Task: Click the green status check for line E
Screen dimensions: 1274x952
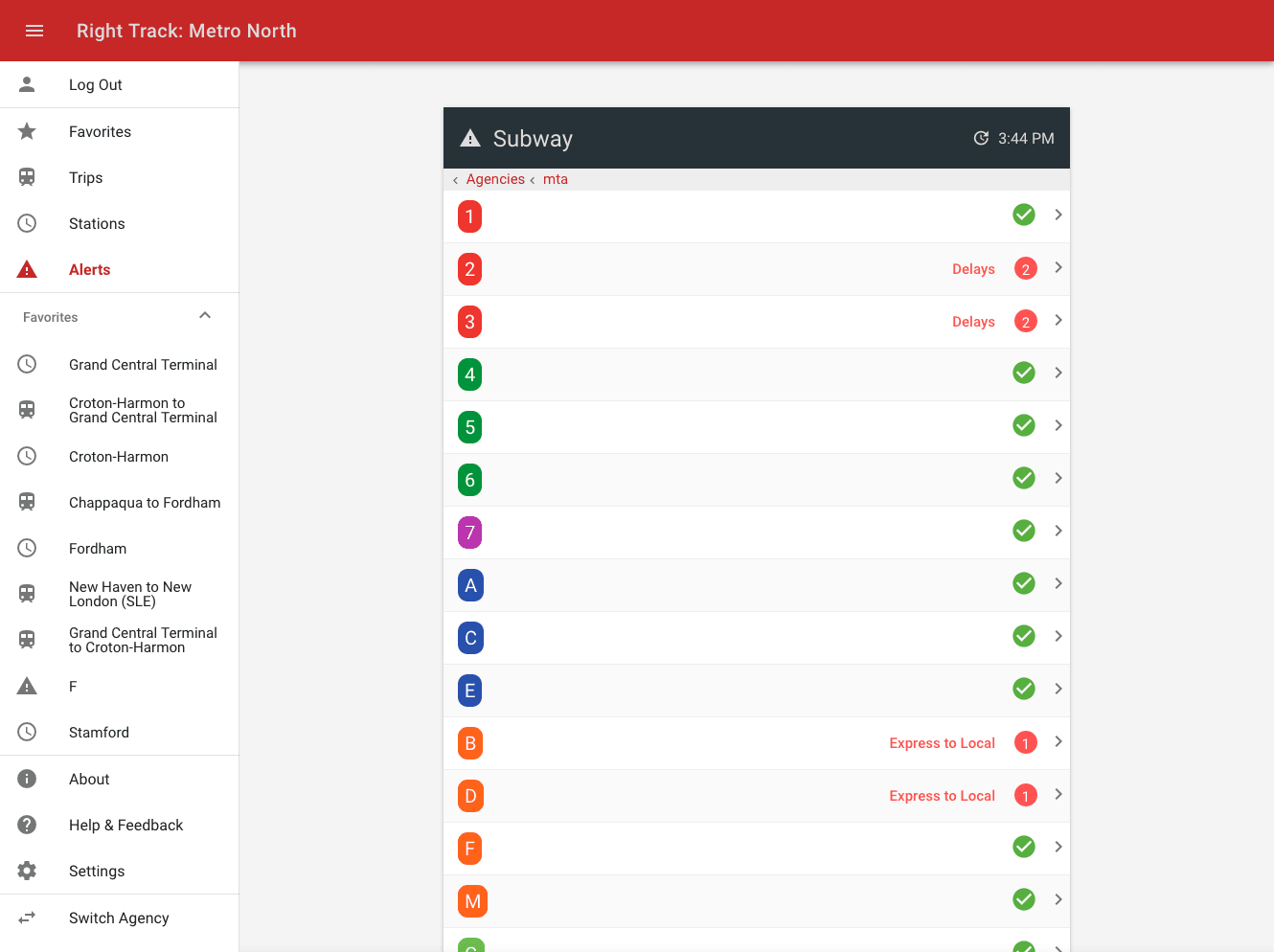Action: 1024,689
